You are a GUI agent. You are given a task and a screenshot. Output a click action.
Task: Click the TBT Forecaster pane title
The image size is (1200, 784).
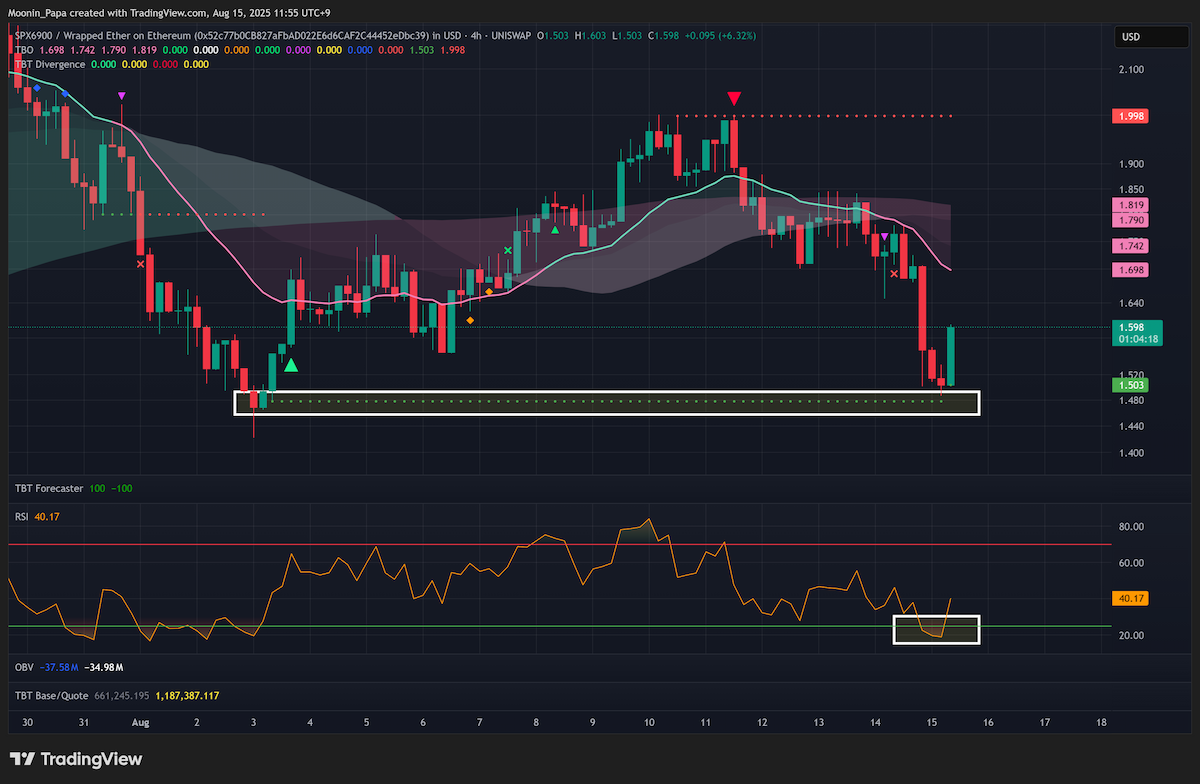(x=49, y=488)
